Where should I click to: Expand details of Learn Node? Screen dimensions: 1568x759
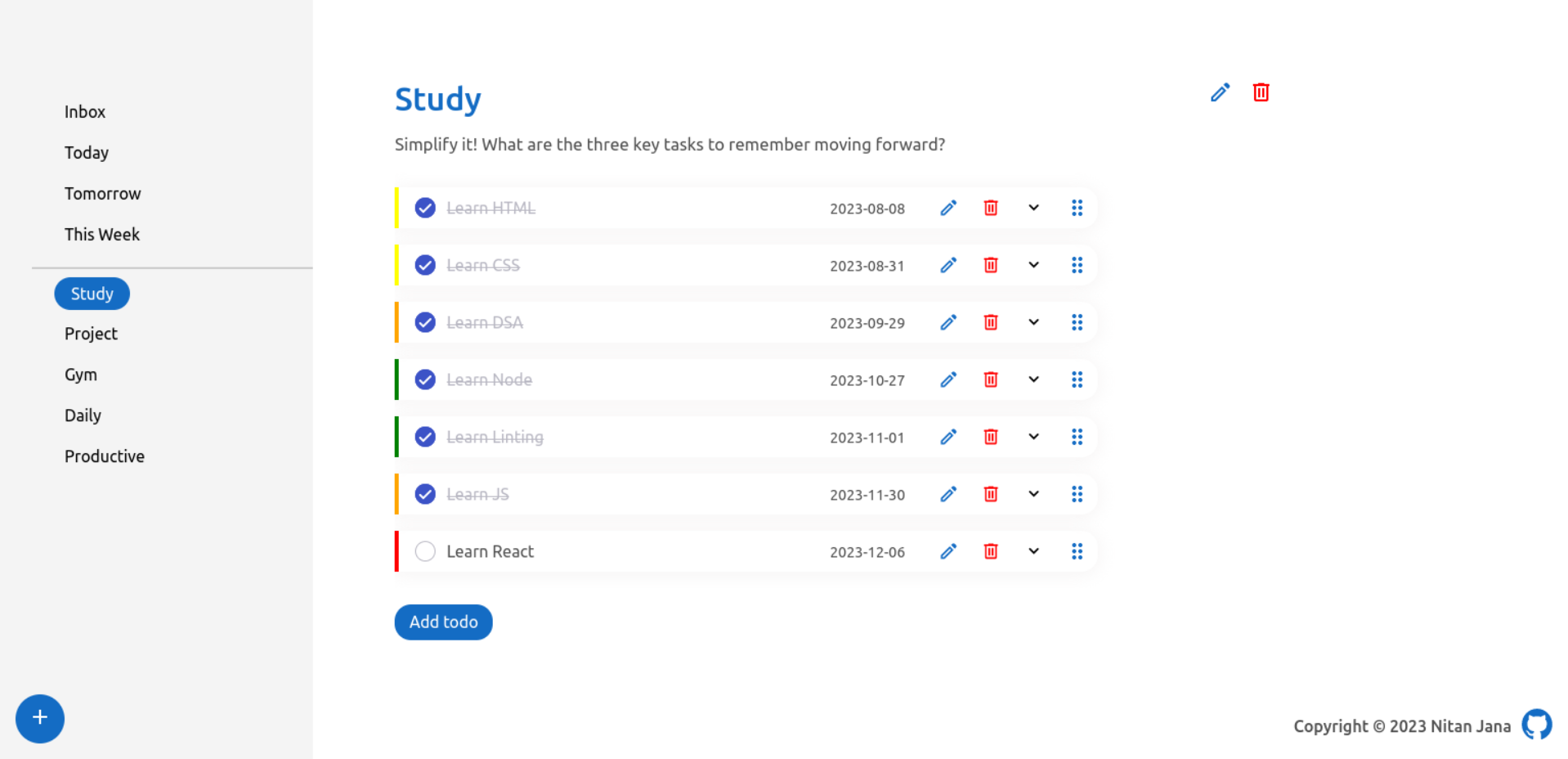point(1033,379)
